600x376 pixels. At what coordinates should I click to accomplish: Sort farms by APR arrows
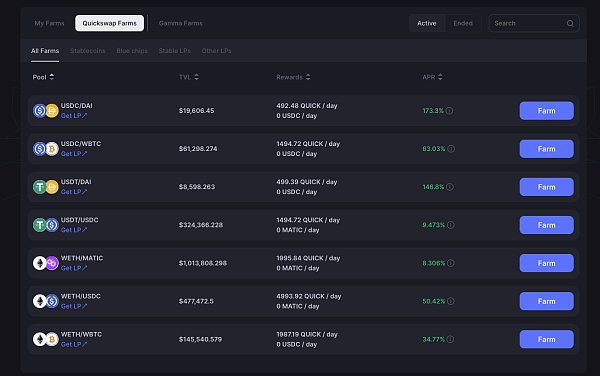coord(440,77)
